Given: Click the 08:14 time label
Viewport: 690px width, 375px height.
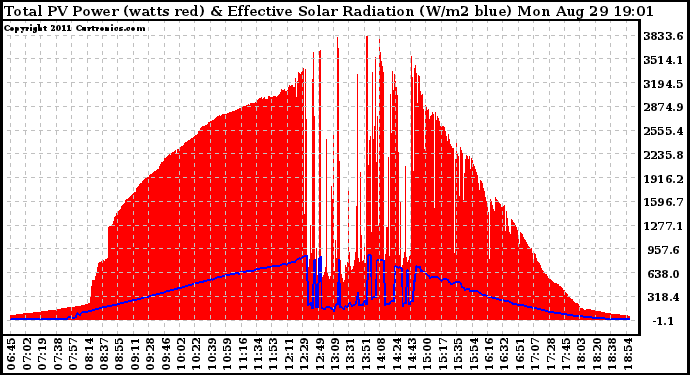Looking at the screenshot, I should tap(88, 354).
